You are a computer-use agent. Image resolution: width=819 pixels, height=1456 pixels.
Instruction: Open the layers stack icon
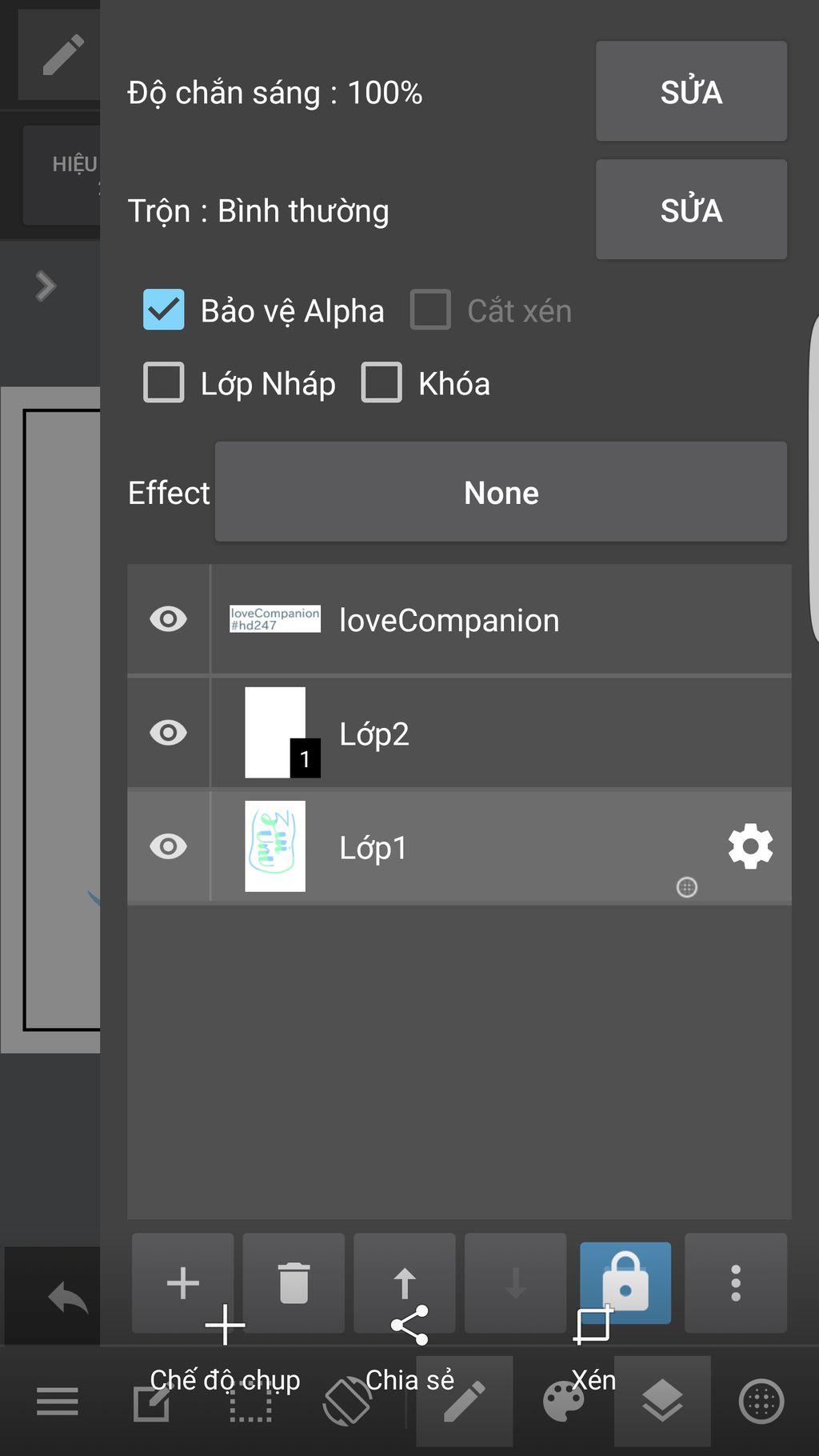(662, 1402)
